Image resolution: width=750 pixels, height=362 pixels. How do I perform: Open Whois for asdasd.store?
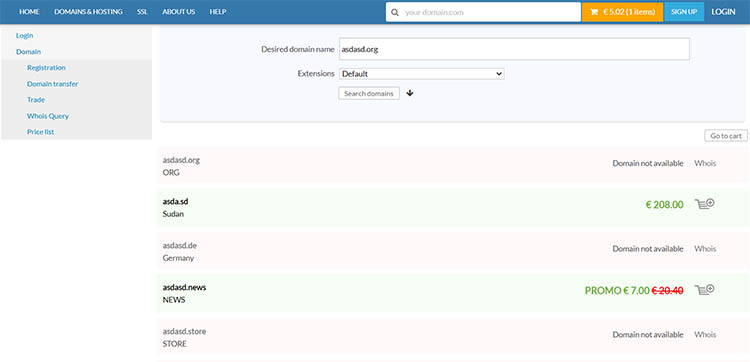(x=705, y=335)
